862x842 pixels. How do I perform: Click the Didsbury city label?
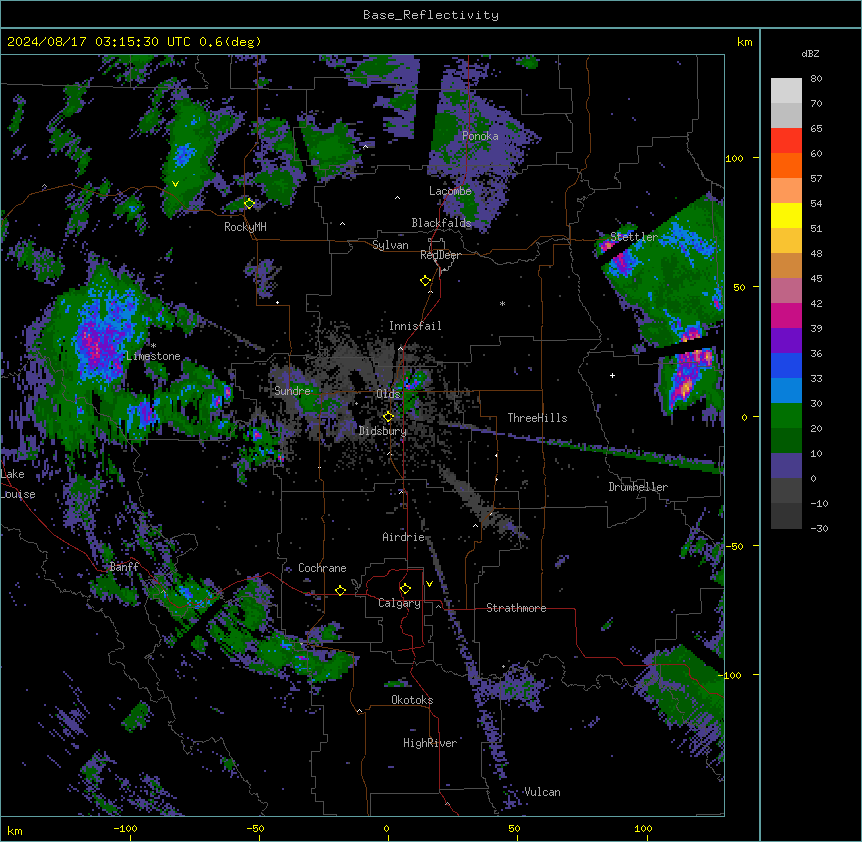point(383,431)
